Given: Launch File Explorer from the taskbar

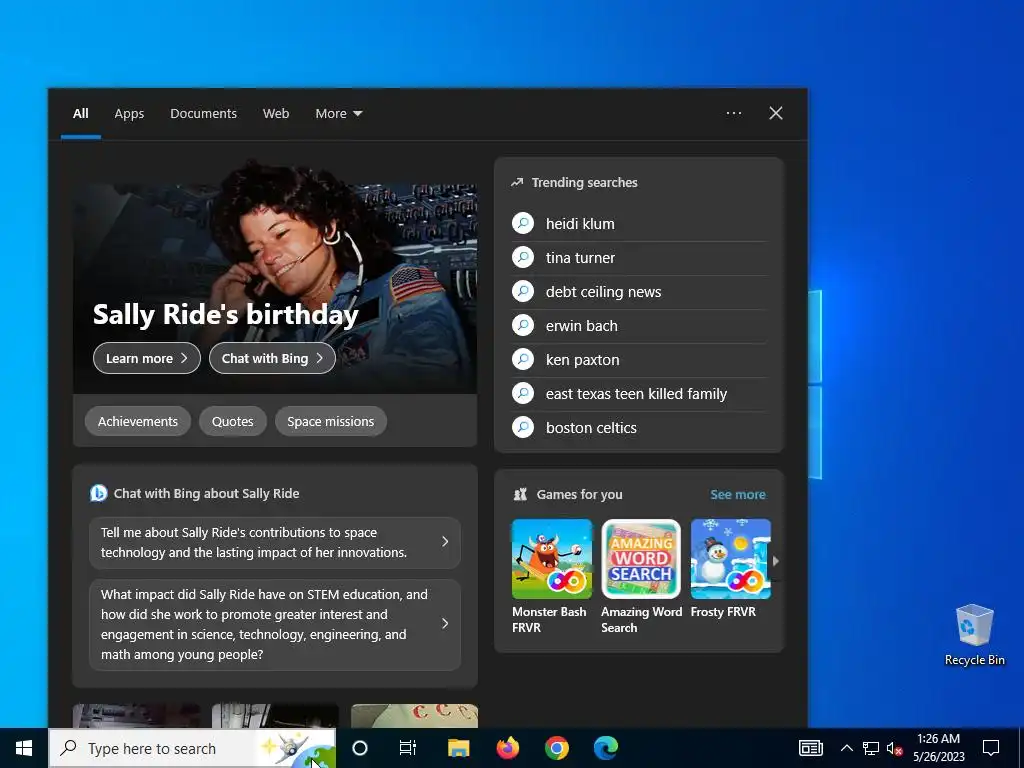Looking at the screenshot, I should pyautogui.click(x=458, y=748).
